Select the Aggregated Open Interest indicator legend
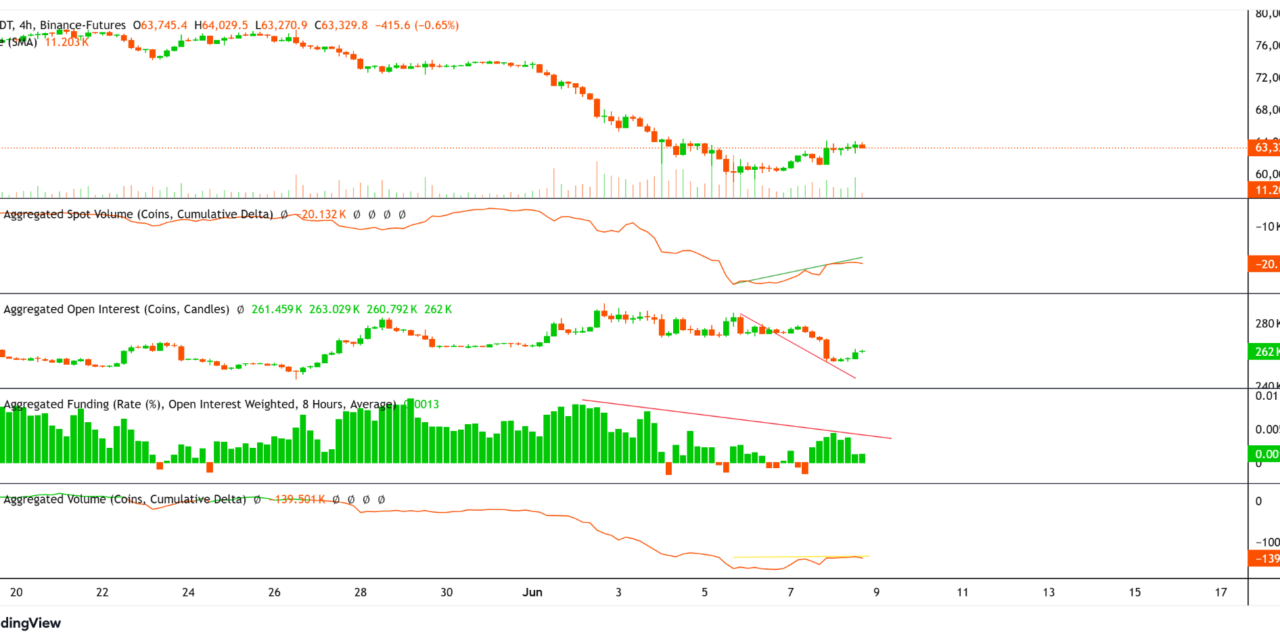 click(x=116, y=310)
